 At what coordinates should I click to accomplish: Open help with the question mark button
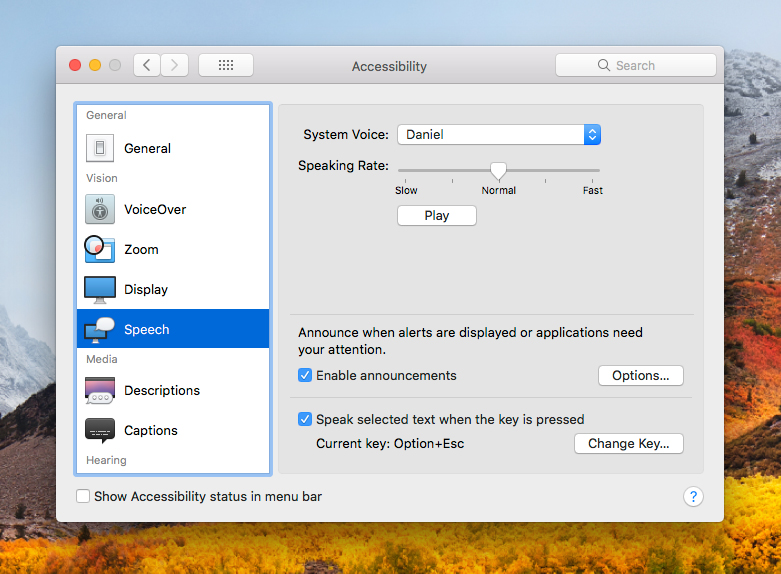[693, 496]
